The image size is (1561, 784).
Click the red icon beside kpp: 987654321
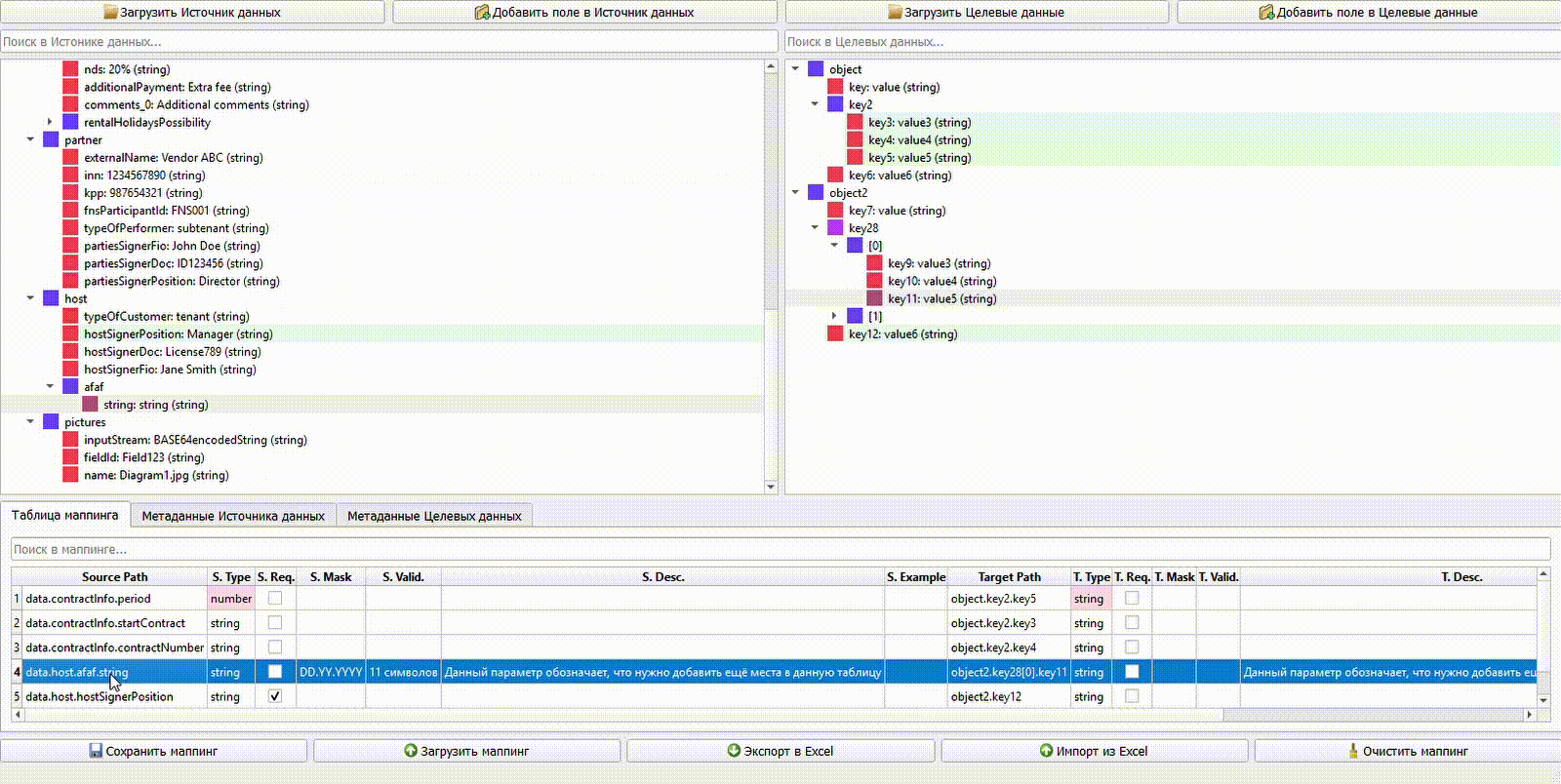coord(70,193)
